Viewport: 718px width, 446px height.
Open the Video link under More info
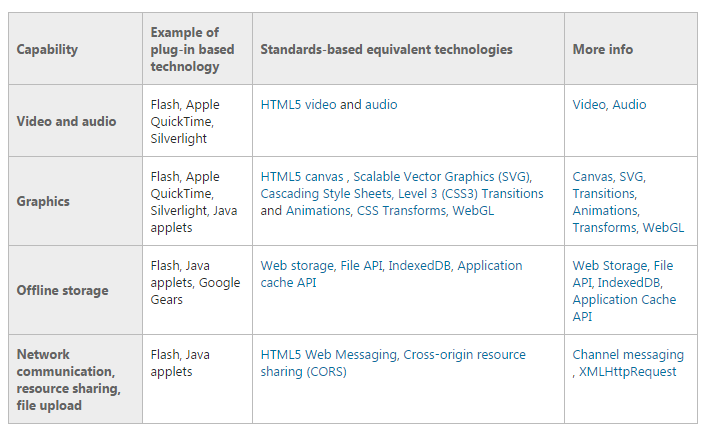tap(589, 105)
